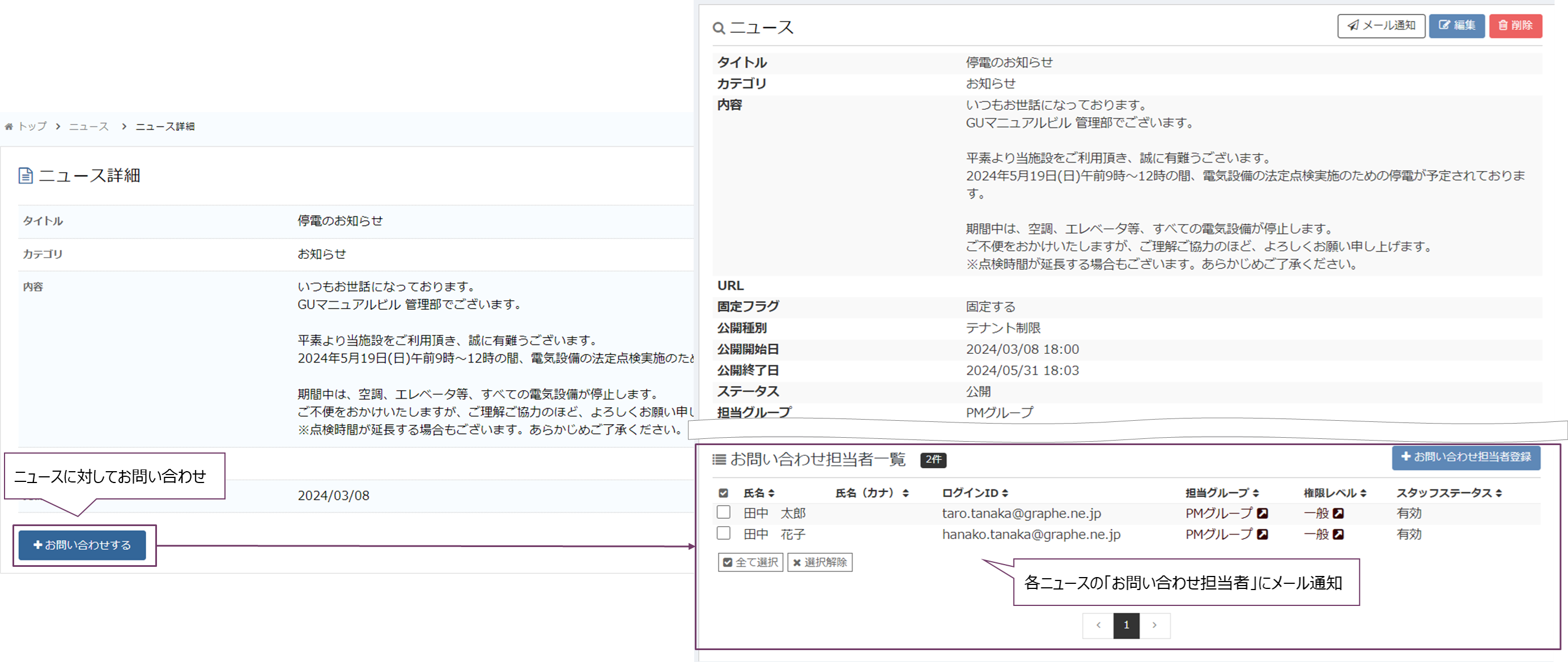Open PM group link icon for 田中 太郎

pyautogui.click(x=1263, y=514)
